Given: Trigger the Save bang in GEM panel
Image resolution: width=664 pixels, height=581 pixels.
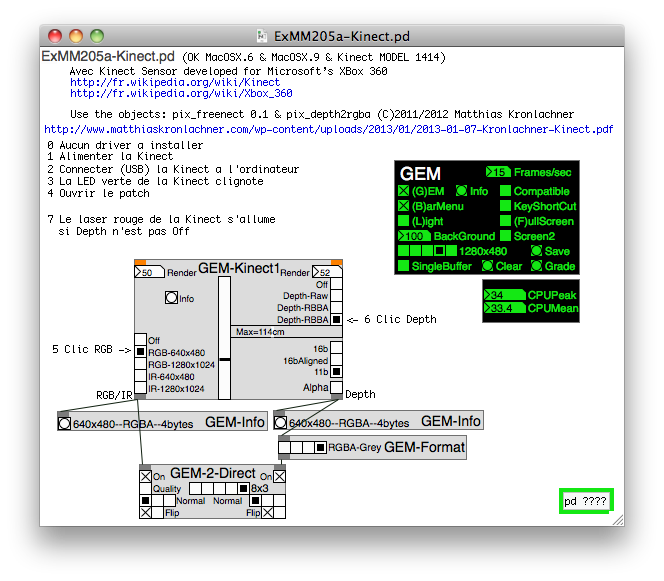Looking at the screenshot, I should click(x=536, y=251).
